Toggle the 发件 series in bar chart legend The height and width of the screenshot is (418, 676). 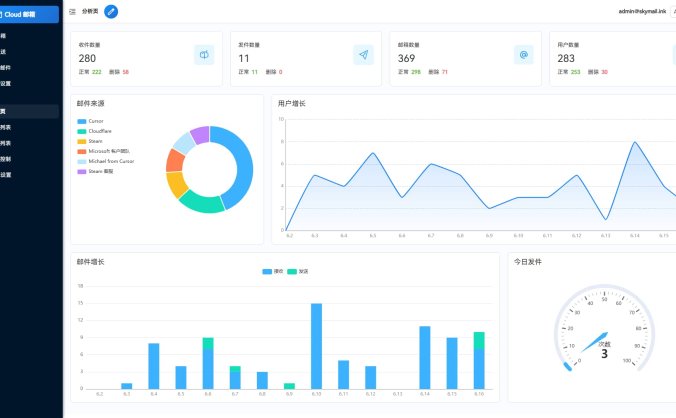click(x=298, y=271)
